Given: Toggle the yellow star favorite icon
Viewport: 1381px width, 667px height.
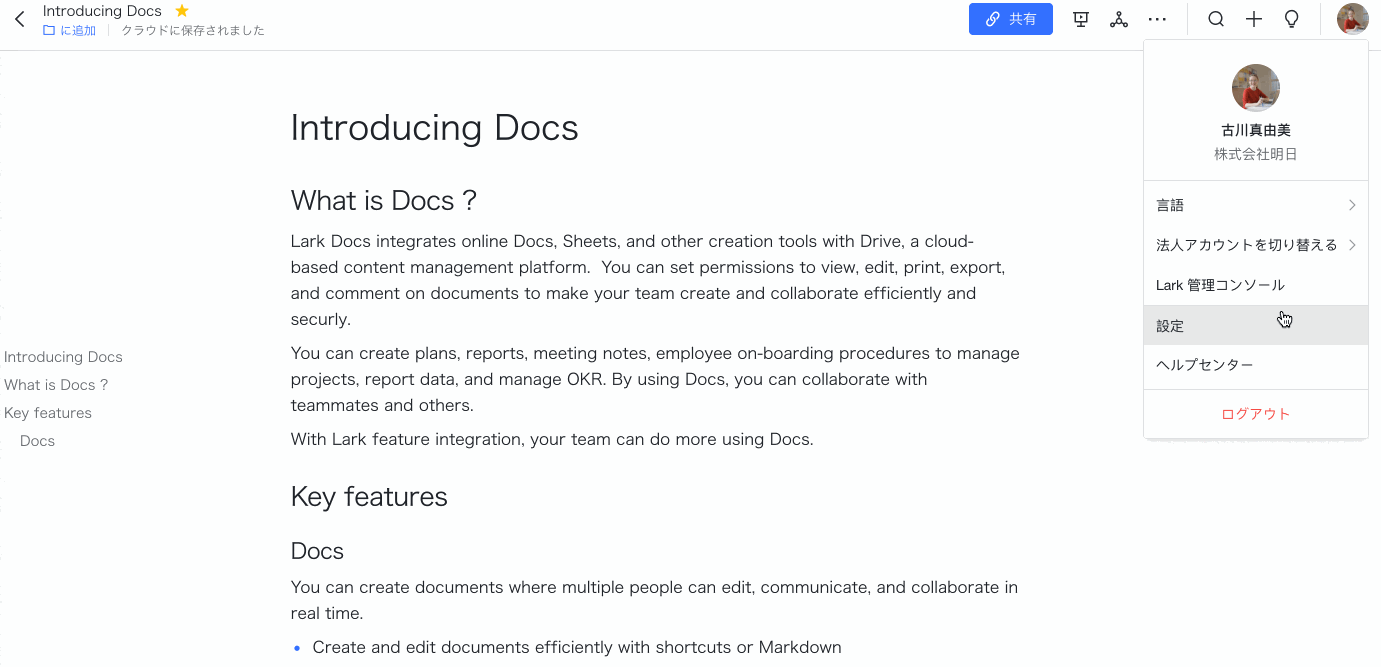Looking at the screenshot, I should (181, 11).
